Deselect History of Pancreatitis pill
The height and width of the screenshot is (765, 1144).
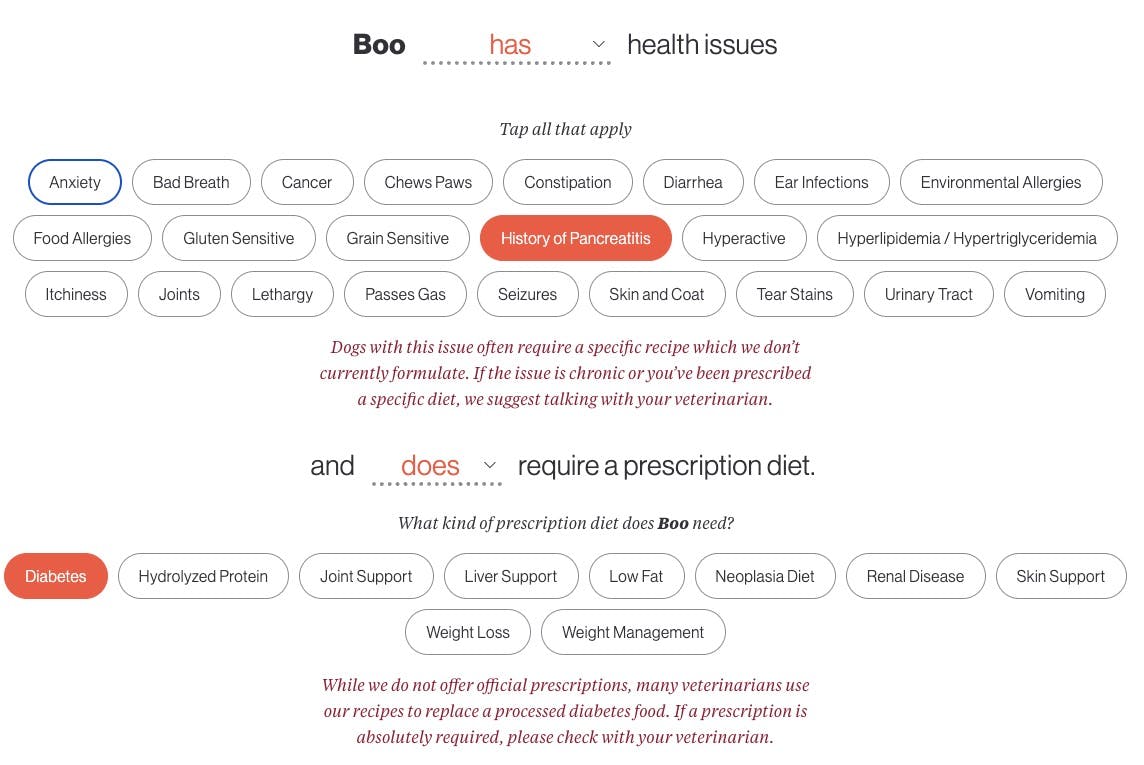click(x=575, y=238)
